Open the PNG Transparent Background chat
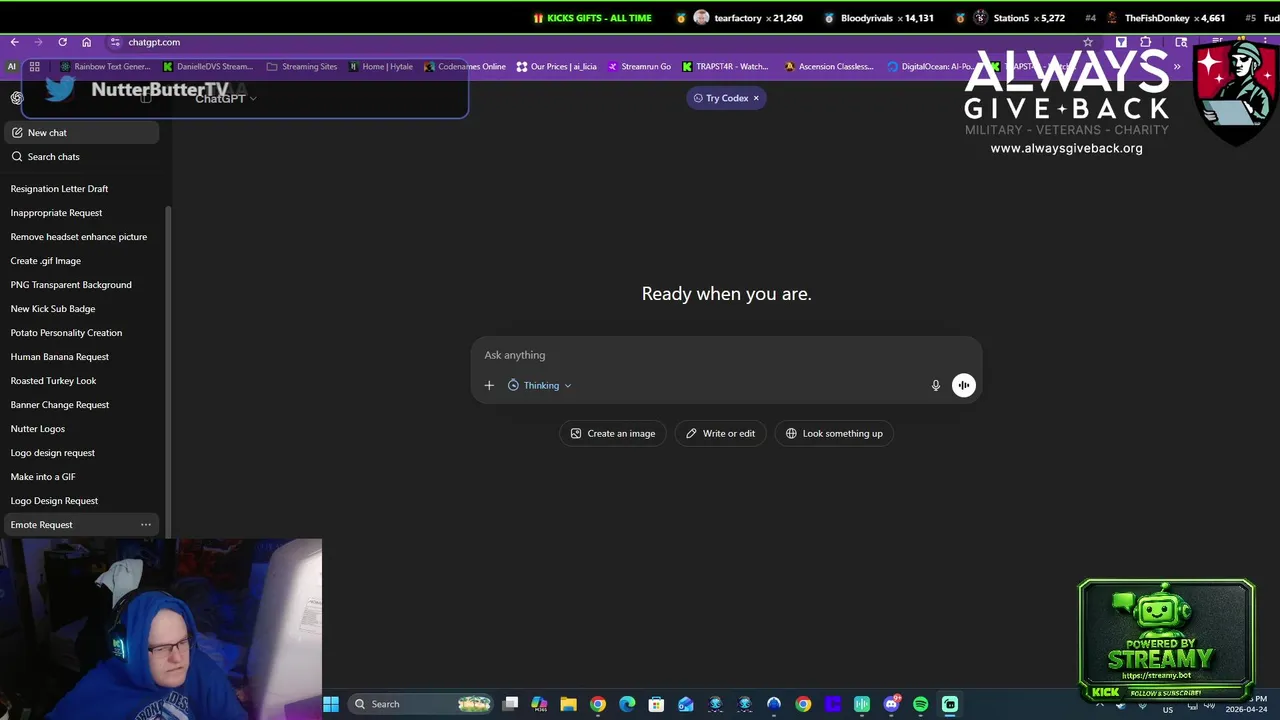Screen dimensions: 1280x720 [x=81, y=285]
